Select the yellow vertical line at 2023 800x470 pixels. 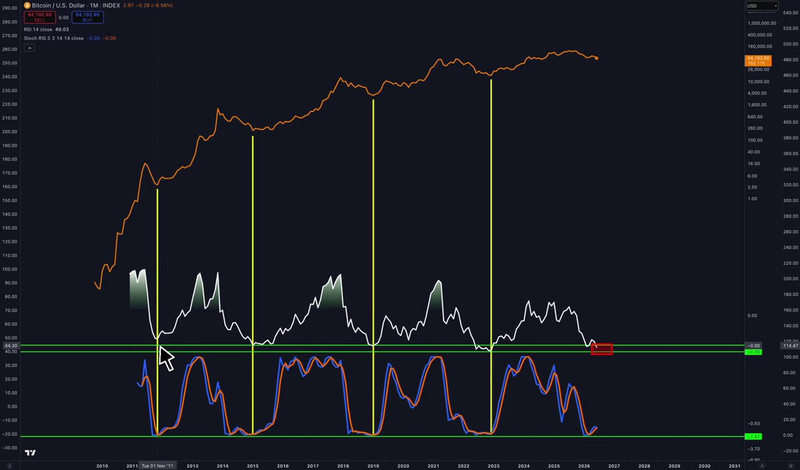click(491, 256)
